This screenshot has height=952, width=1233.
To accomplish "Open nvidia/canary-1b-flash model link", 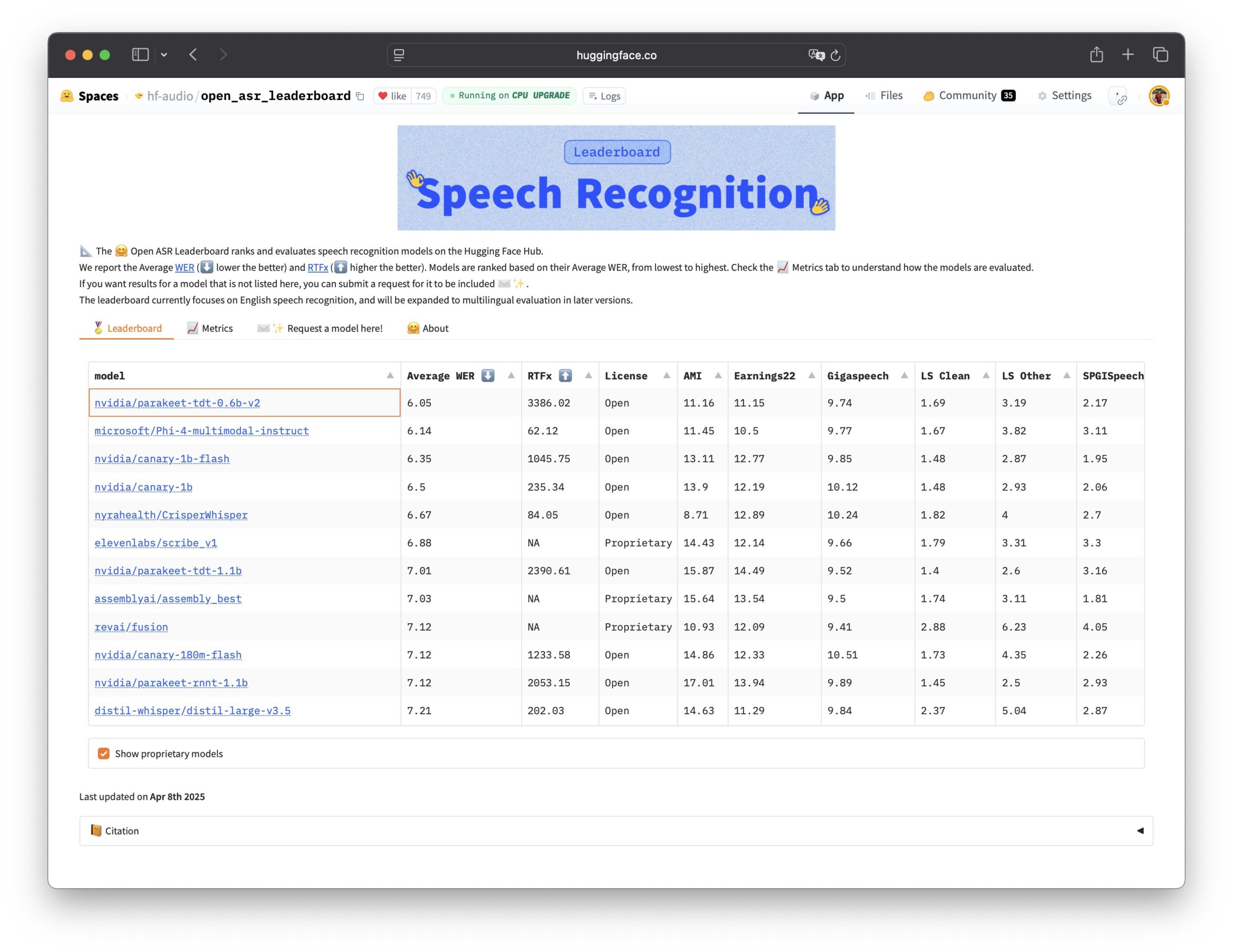I will (x=162, y=459).
